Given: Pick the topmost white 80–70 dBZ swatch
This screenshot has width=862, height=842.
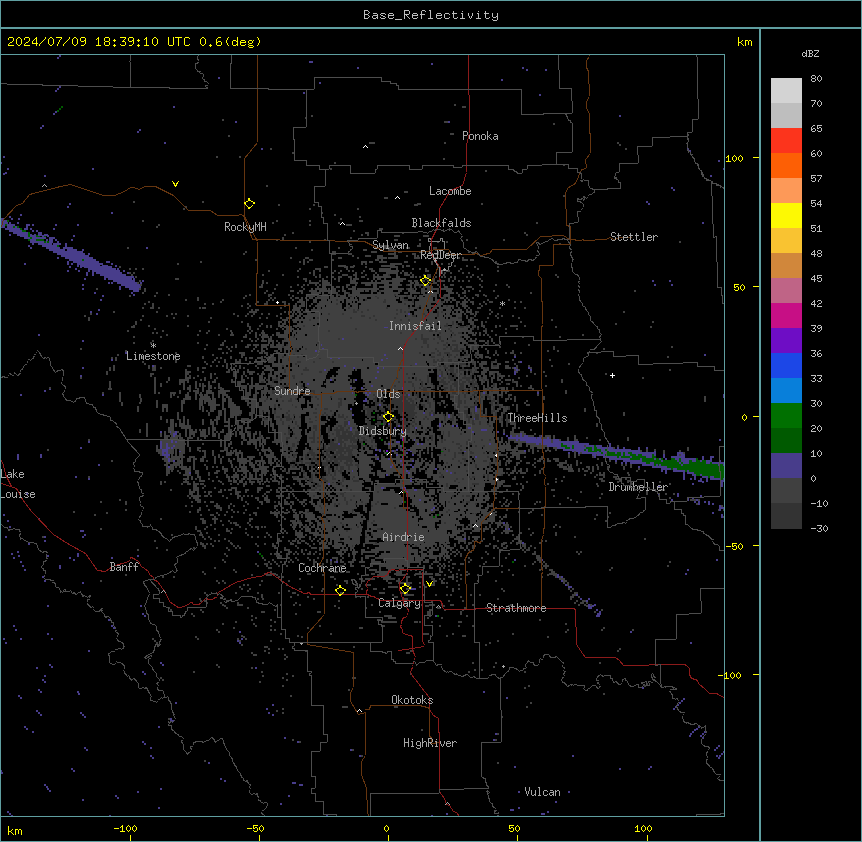Looking at the screenshot, I should tap(786, 91).
